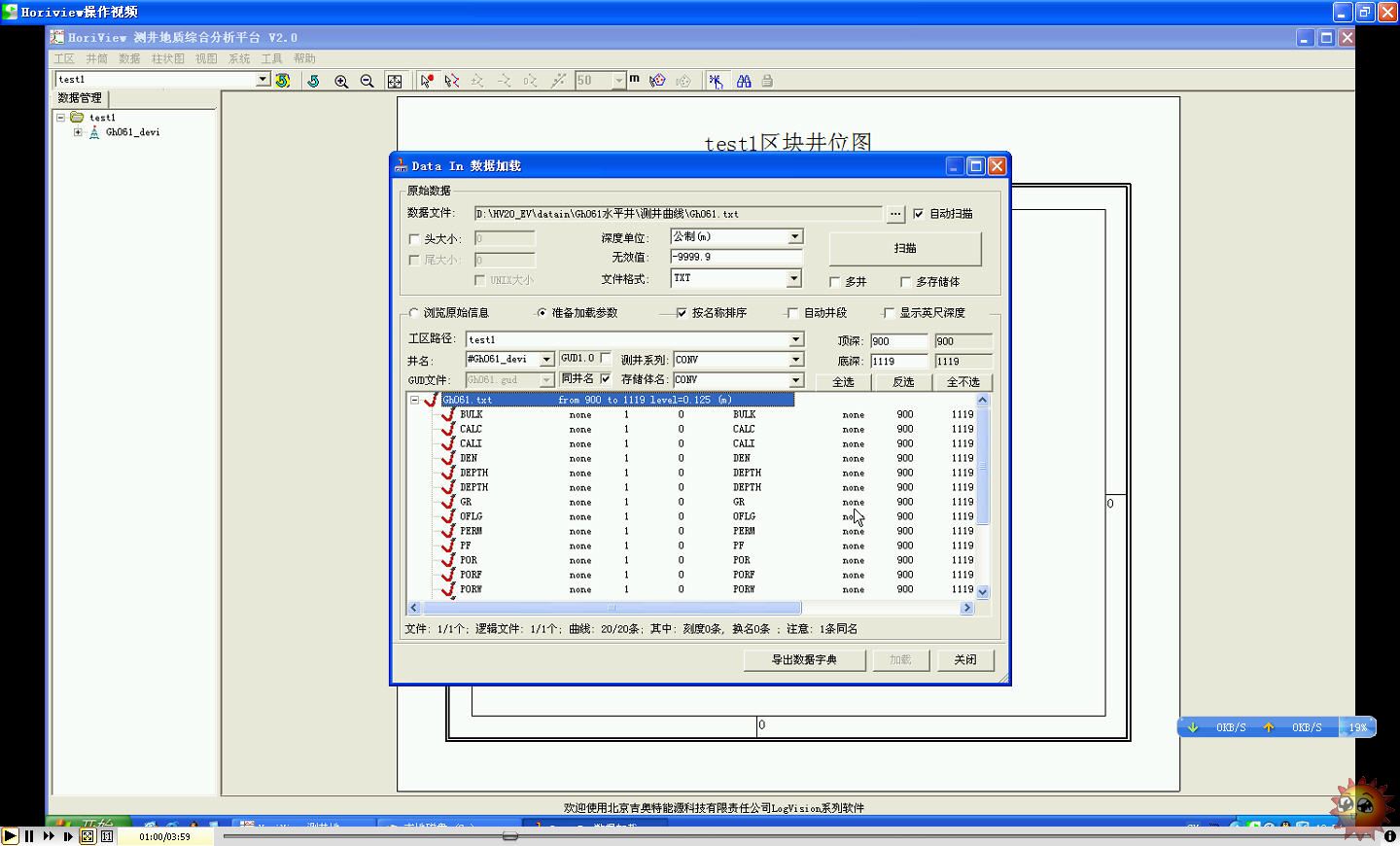Toggle red checkmark of Gh061.txt file row
This screenshot has height=846, width=1400.
click(x=432, y=400)
